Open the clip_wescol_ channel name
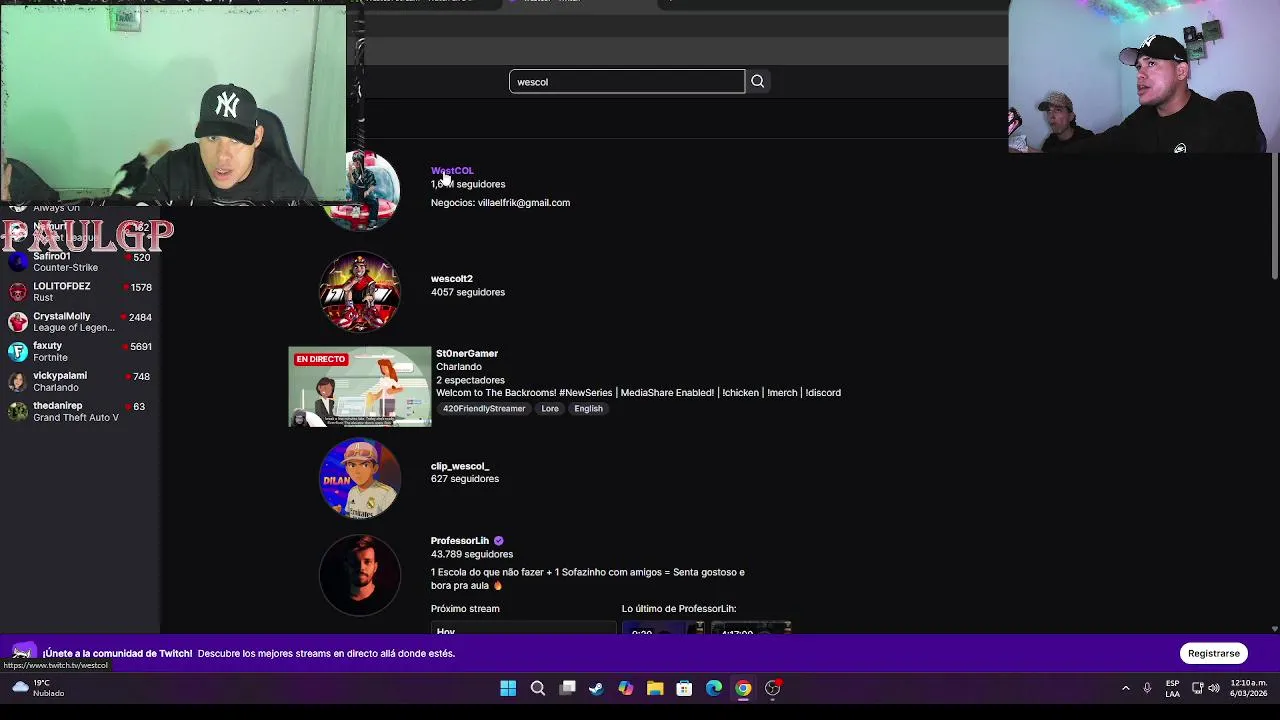This screenshot has height=720, width=1280. tap(460, 466)
